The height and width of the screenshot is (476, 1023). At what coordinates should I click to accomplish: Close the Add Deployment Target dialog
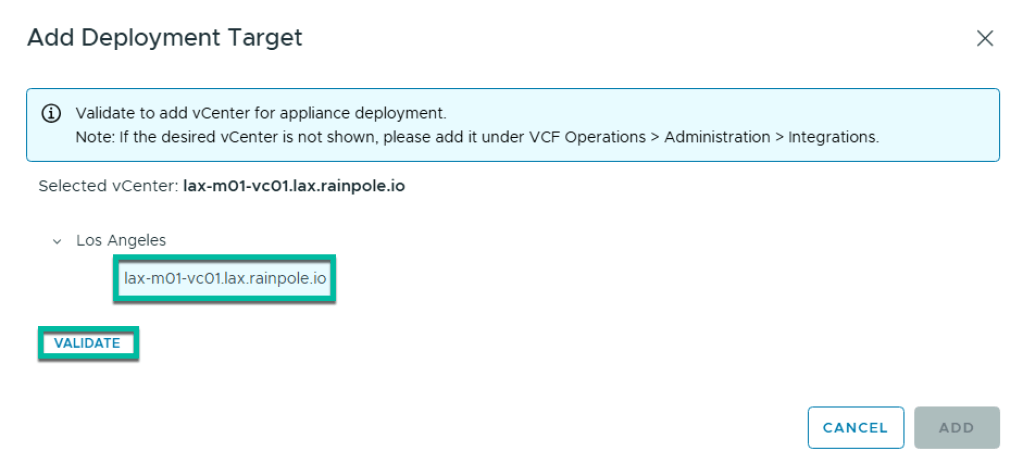[985, 39]
